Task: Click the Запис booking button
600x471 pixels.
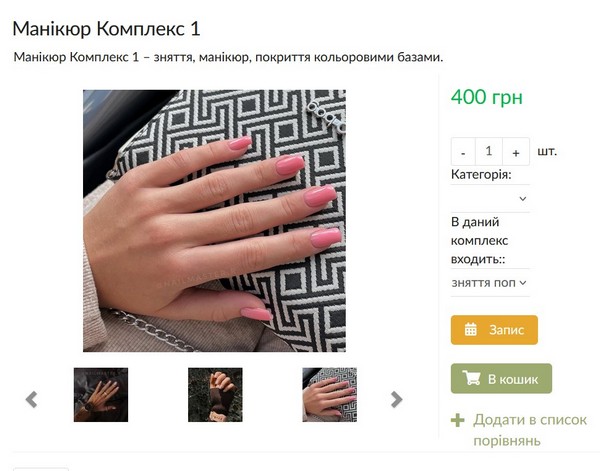Action: (494, 330)
